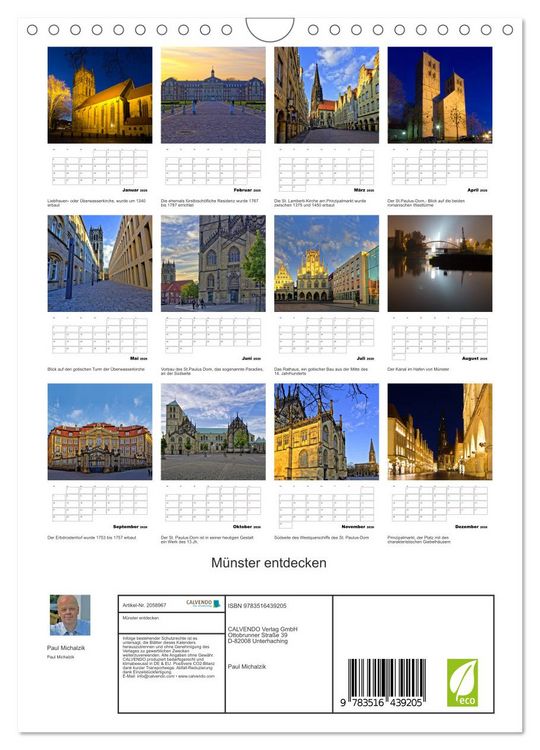
Task: Click the 'Ottobrunner Straße 39' address line
Action: coord(258,635)
